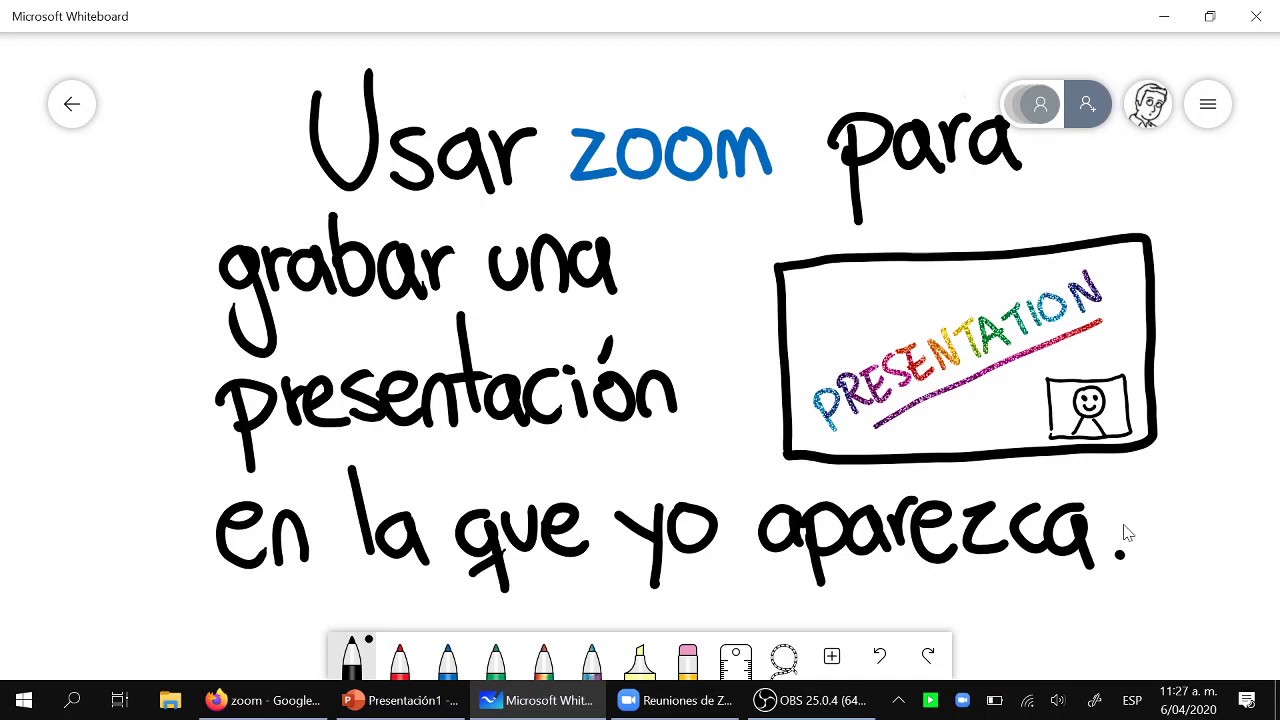Open the account profile avatar
1280x720 pixels.
[1149, 104]
